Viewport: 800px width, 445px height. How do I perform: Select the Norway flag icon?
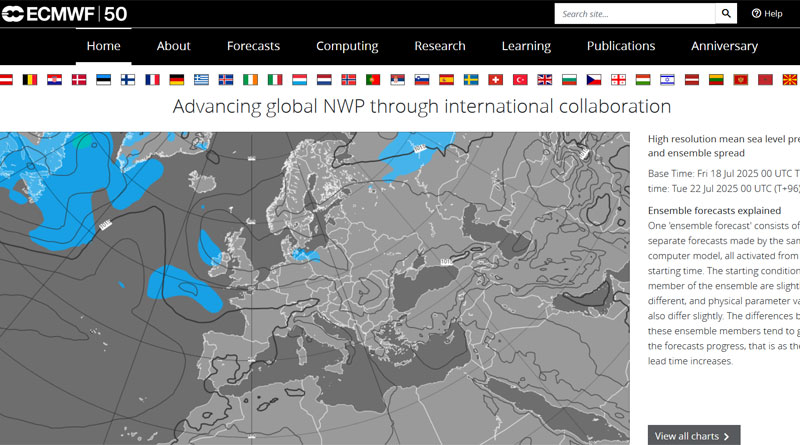(x=348, y=80)
